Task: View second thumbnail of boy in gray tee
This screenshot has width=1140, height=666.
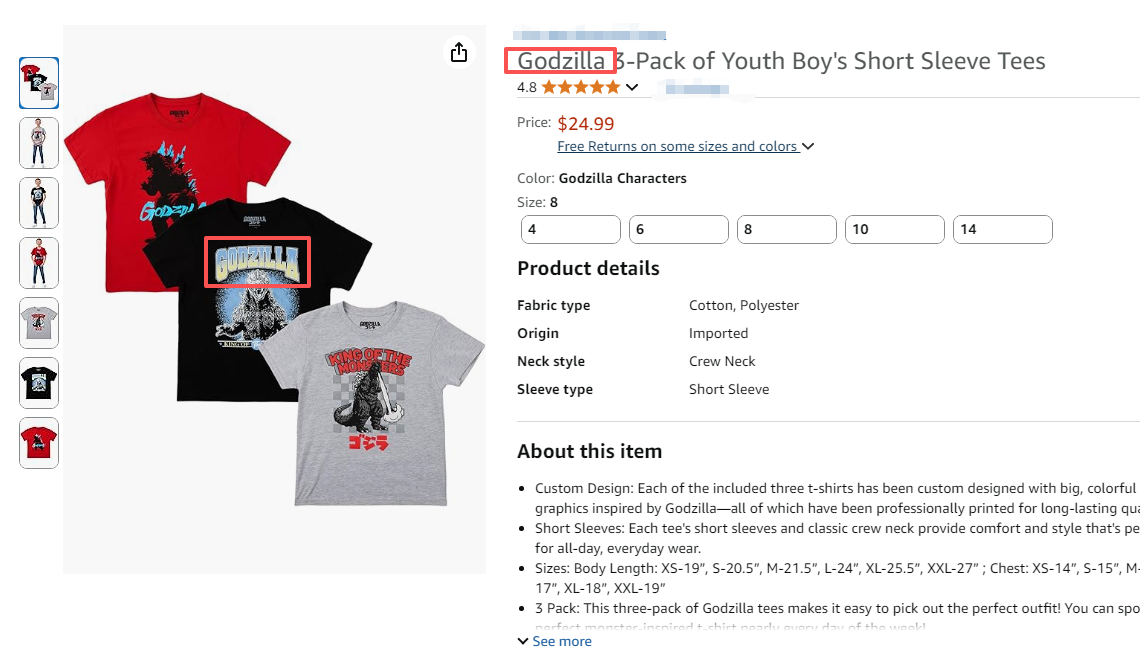Action: pos(39,143)
